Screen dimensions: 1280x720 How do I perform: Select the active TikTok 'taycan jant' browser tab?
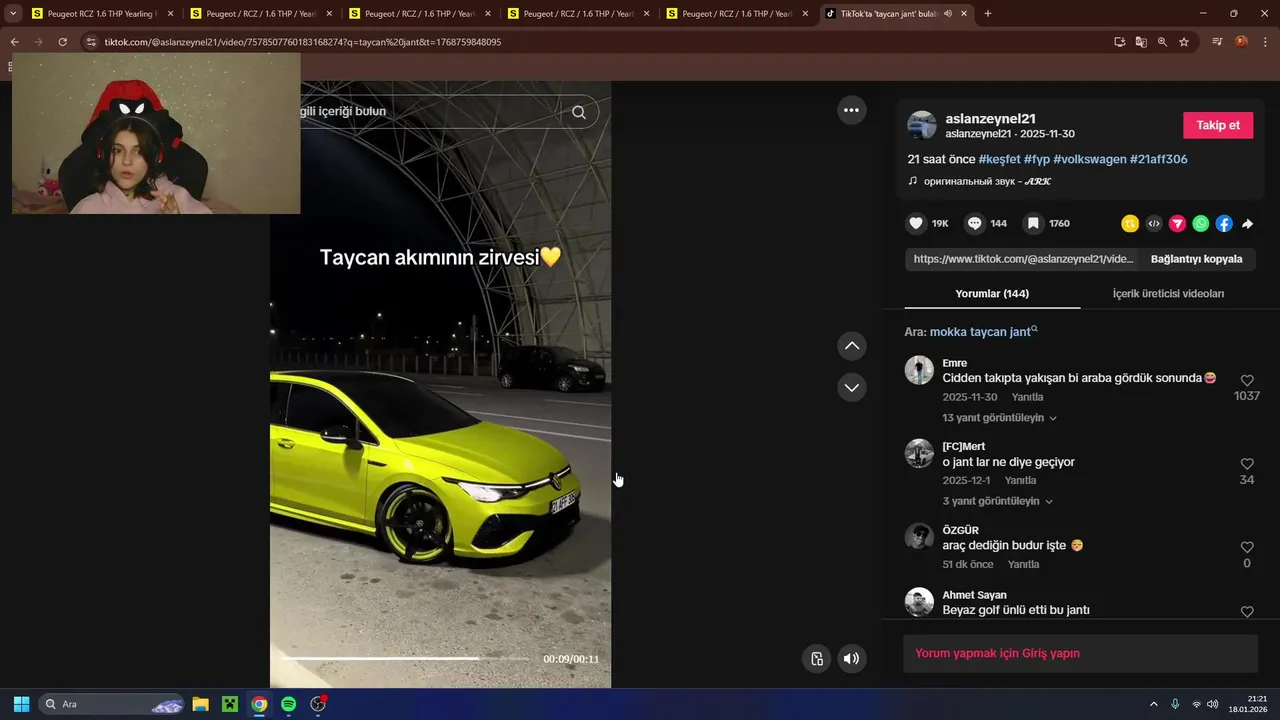pyautogui.click(x=896, y=14)
